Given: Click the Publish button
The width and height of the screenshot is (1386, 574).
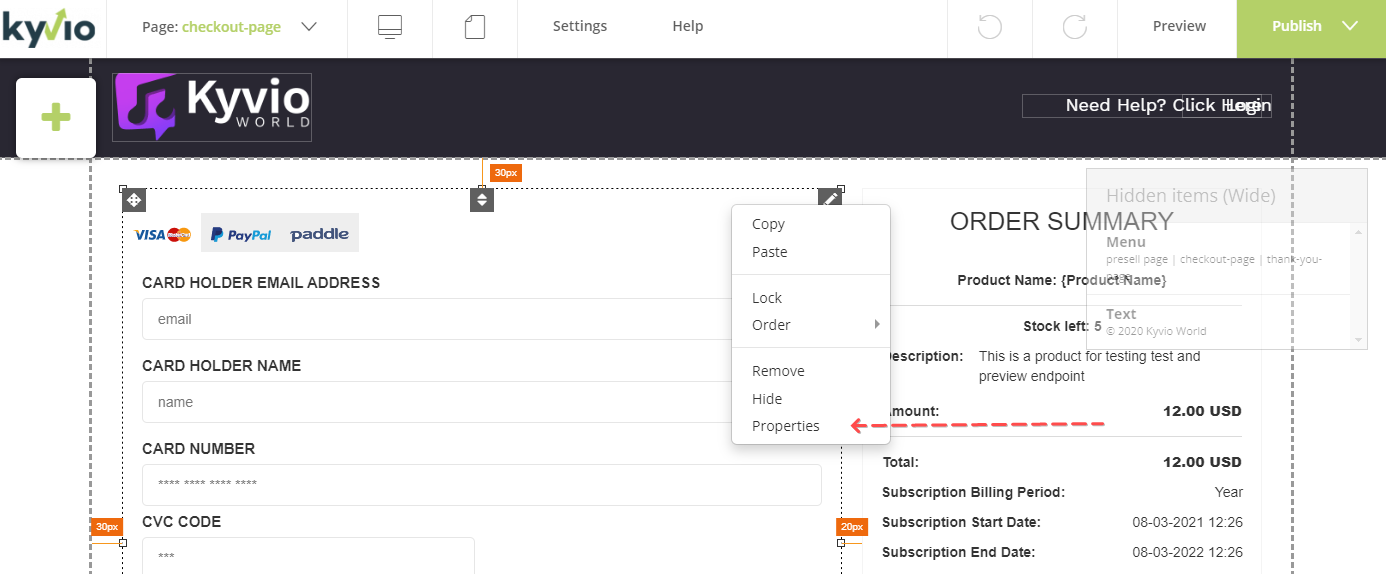Looking at the screenshot, I should tap(1297, 26).
